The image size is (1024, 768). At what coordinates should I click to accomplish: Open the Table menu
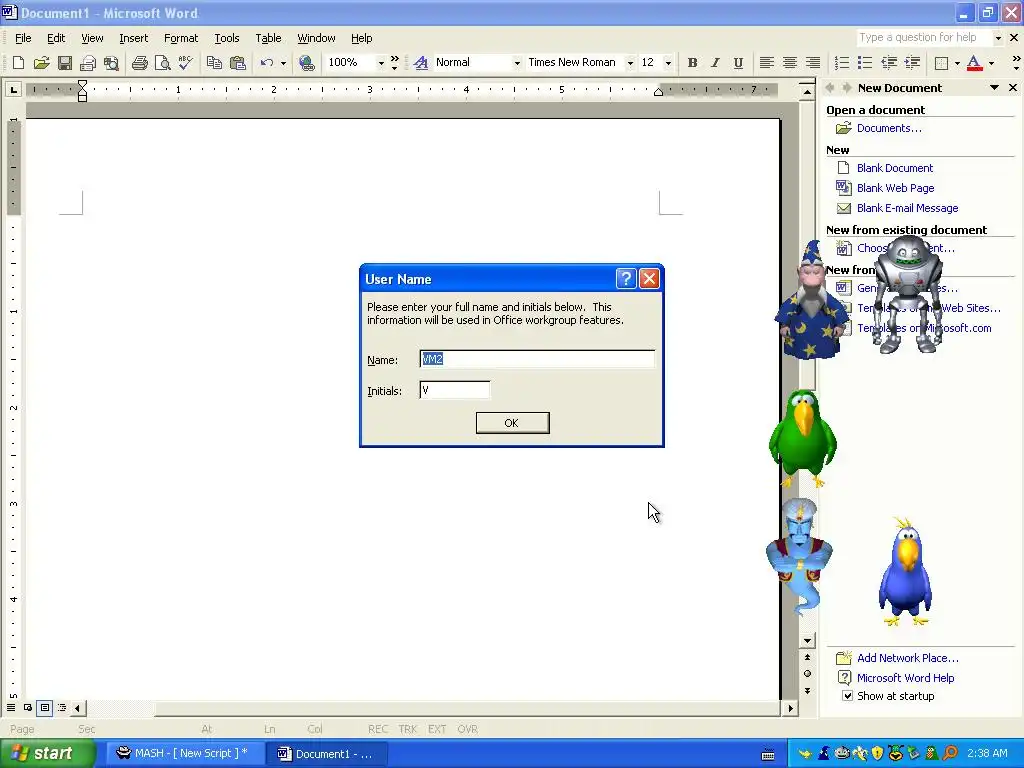click(268, 38)
